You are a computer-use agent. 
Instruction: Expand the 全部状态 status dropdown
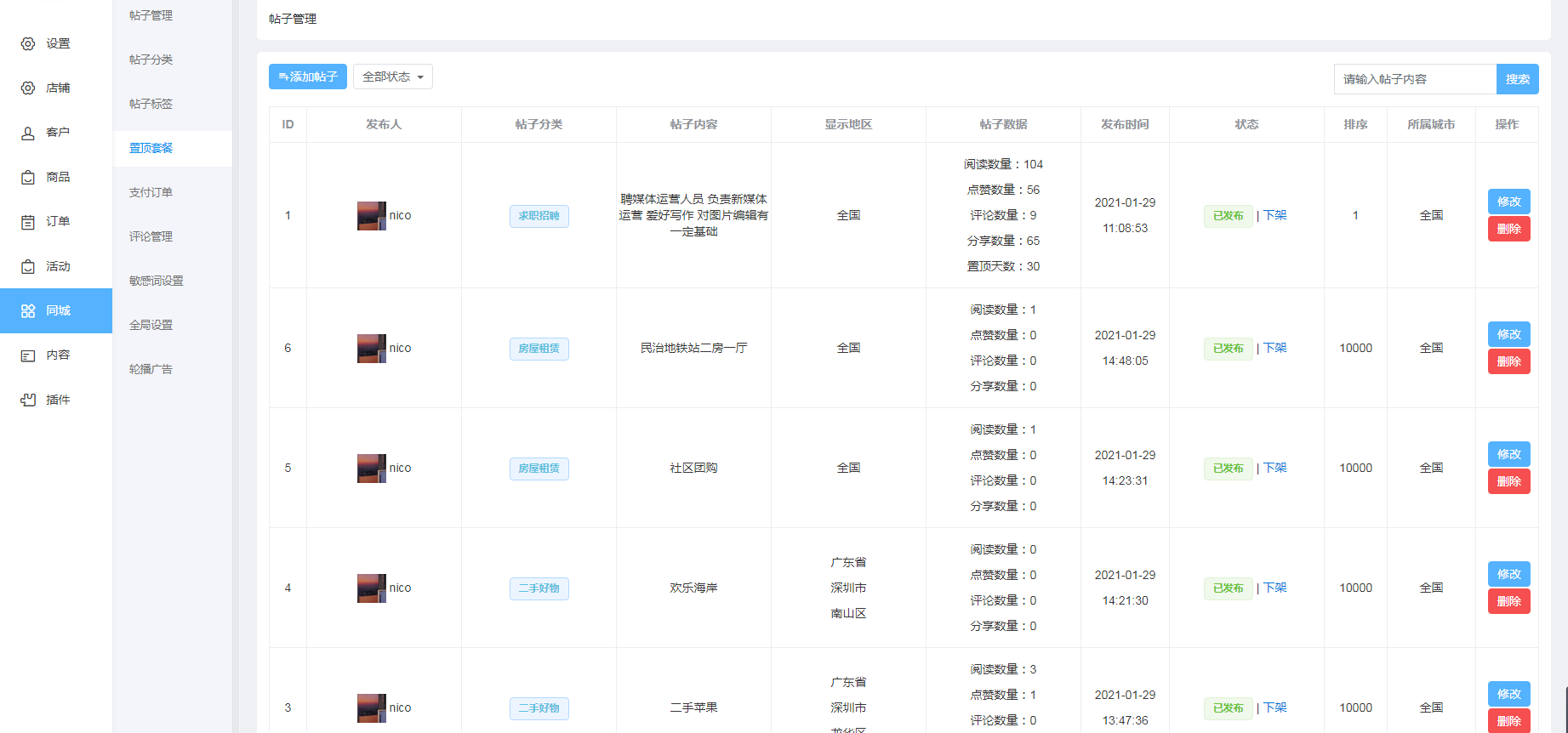click(392, 77)
